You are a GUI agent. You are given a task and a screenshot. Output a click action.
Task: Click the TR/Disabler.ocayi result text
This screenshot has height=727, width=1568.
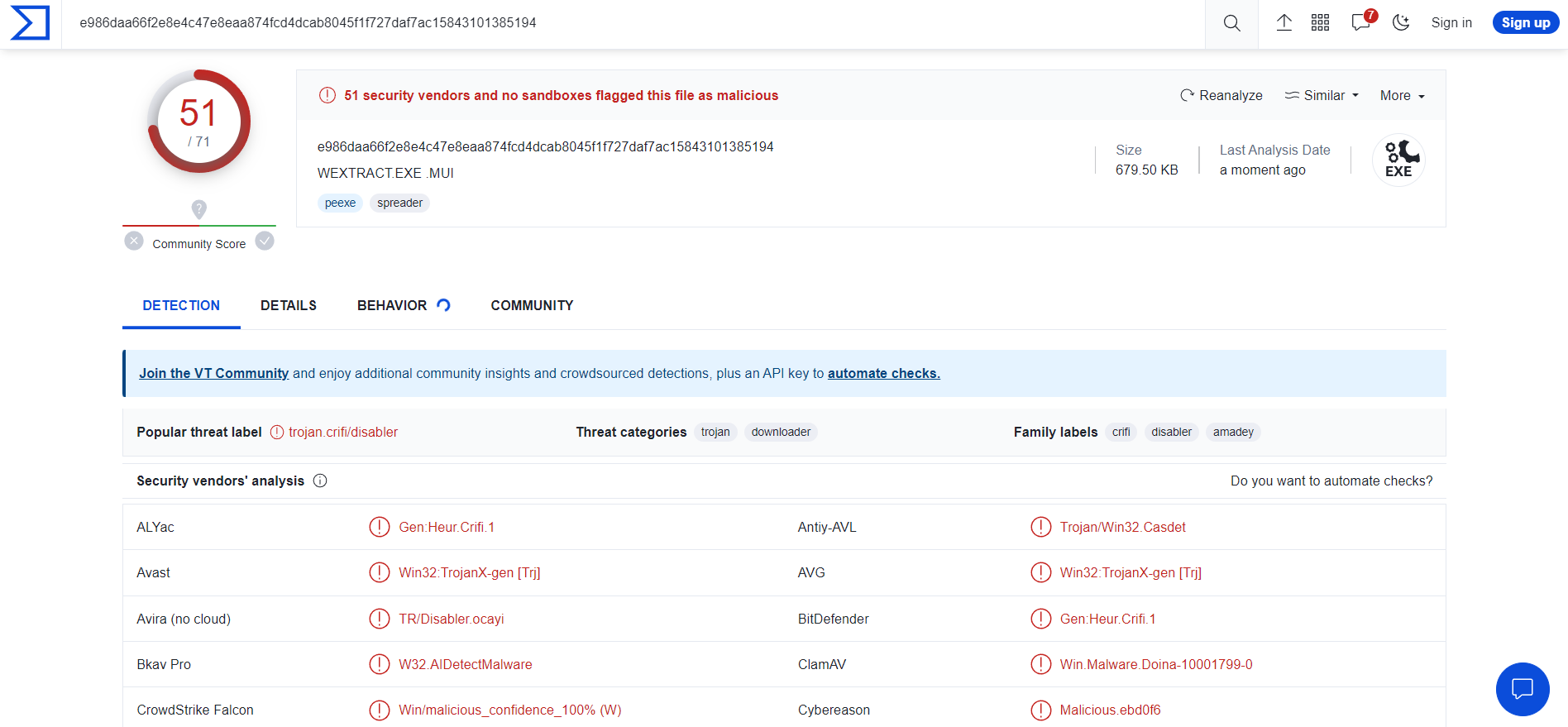pyautogui.click(x=452, y=619)
